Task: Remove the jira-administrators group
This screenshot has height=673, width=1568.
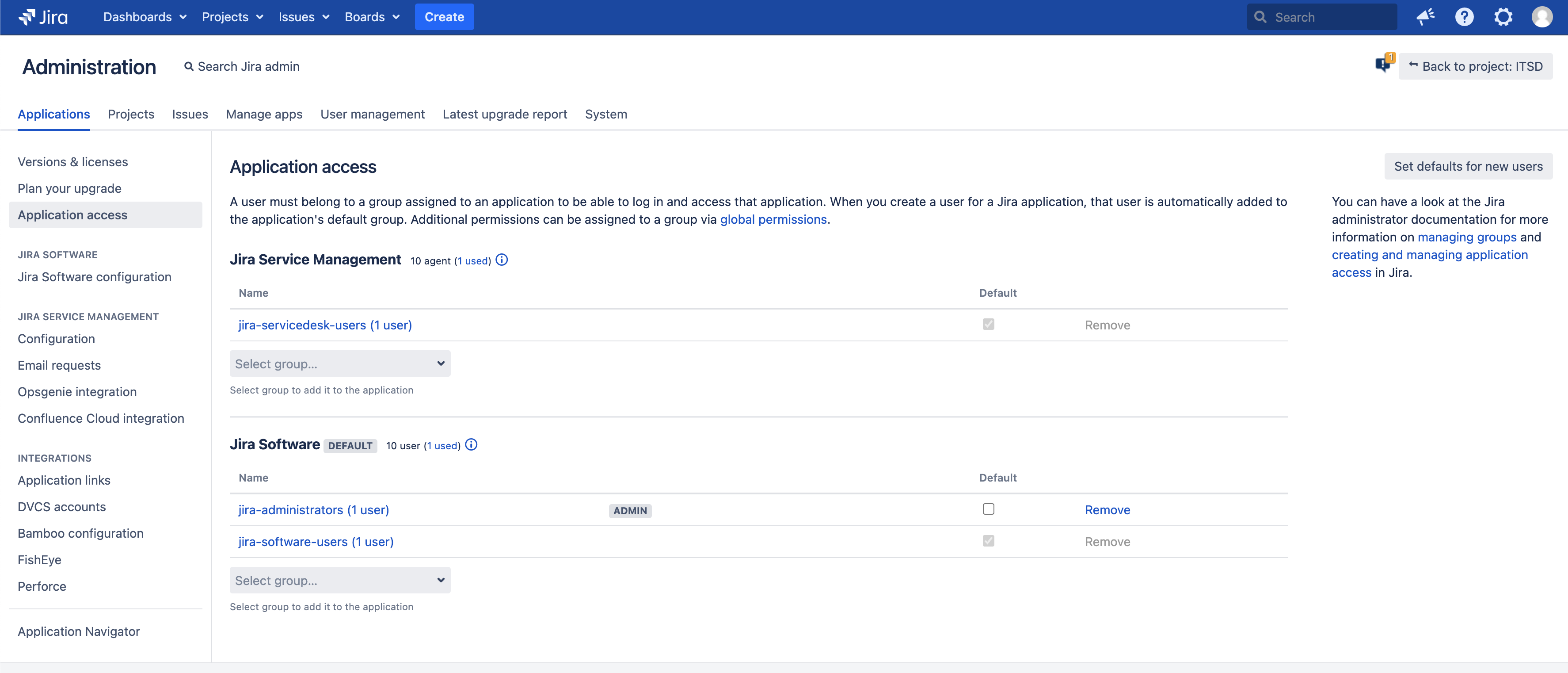Action: pyautogui.click(x=1107, y=510)
